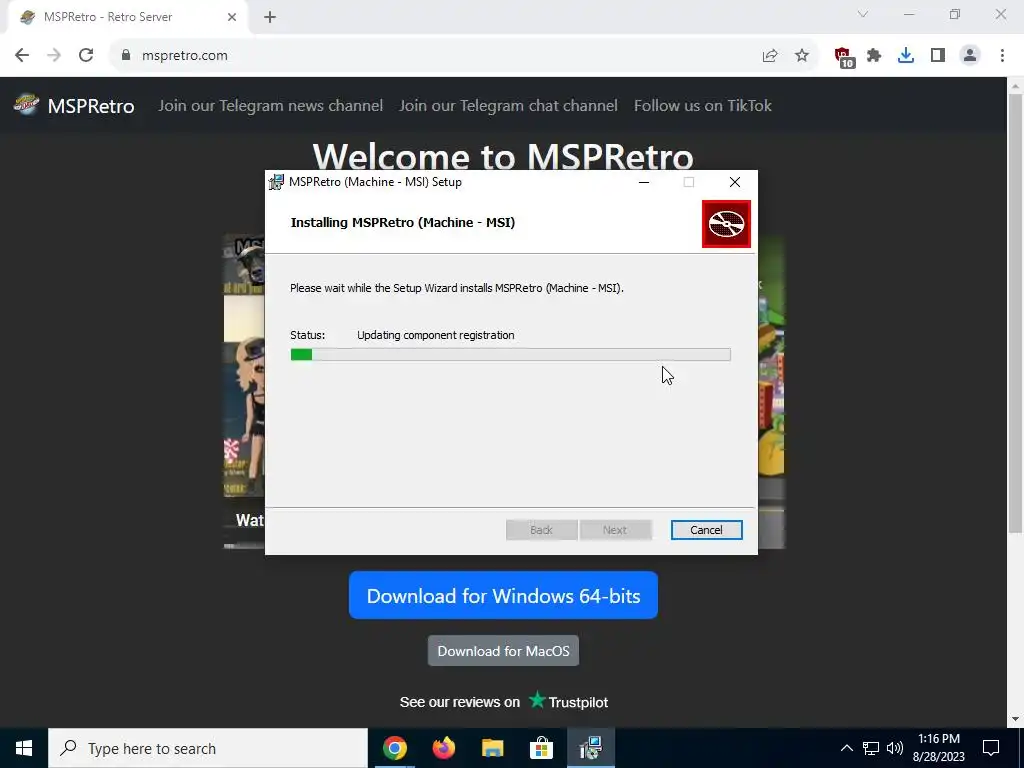Click the MSPRetro brand name link
Screen dimensions: 1024x768
91,106
